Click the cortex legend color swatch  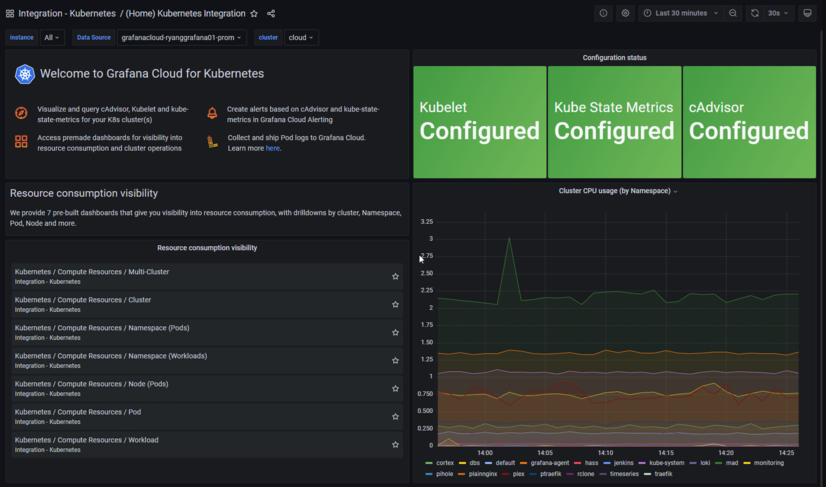[429, 463]
